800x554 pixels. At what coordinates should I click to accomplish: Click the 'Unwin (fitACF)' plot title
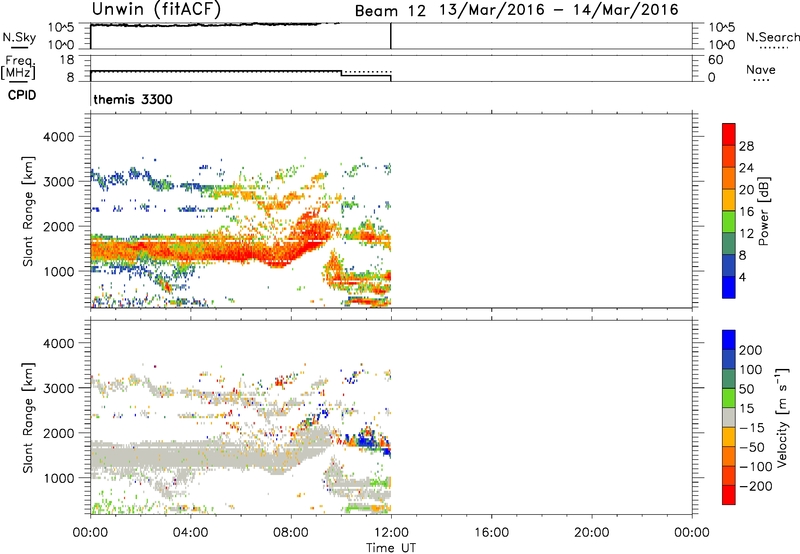click(156, 9)
